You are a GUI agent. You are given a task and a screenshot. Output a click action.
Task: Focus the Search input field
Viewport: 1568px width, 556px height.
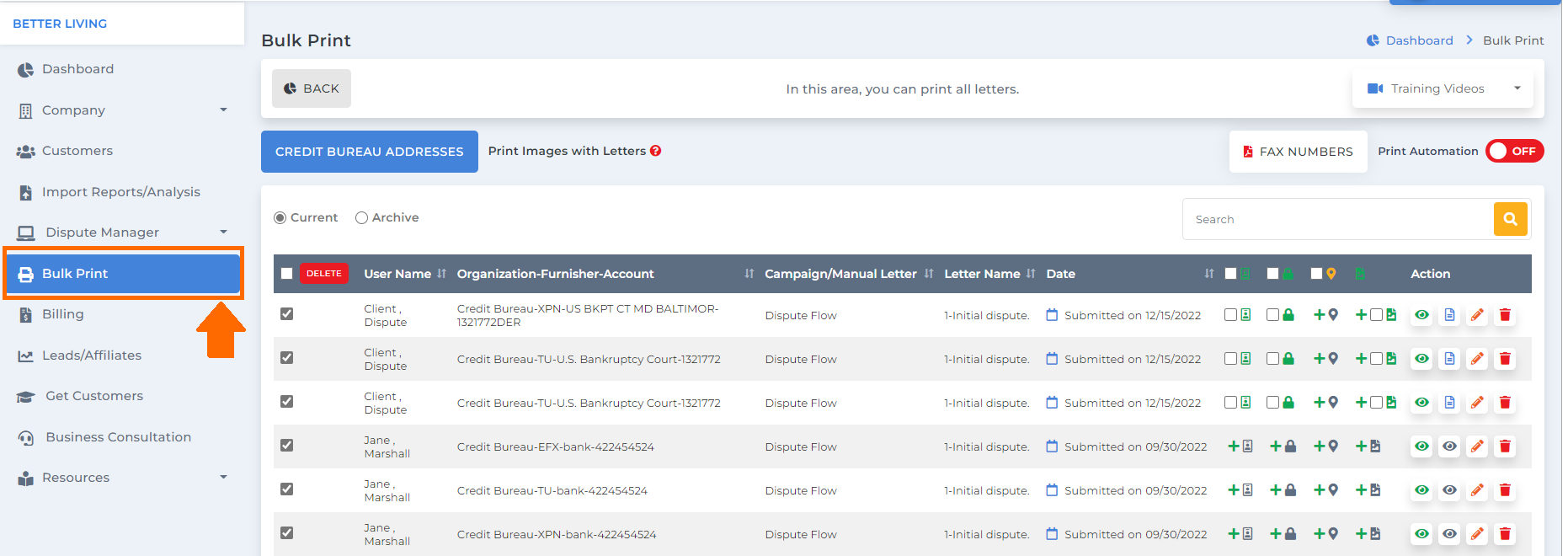coord(1338,219)
